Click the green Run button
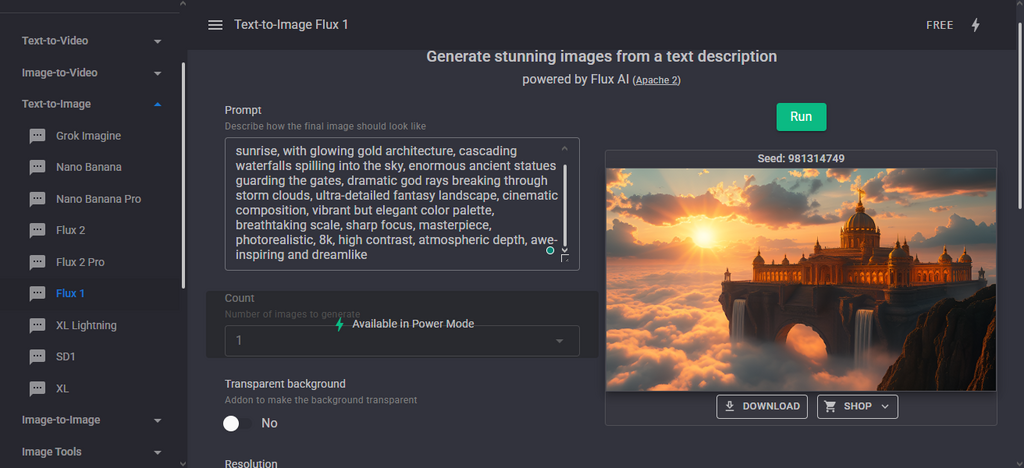Screen dimensions: 1024x468 [x=801, y=117]
